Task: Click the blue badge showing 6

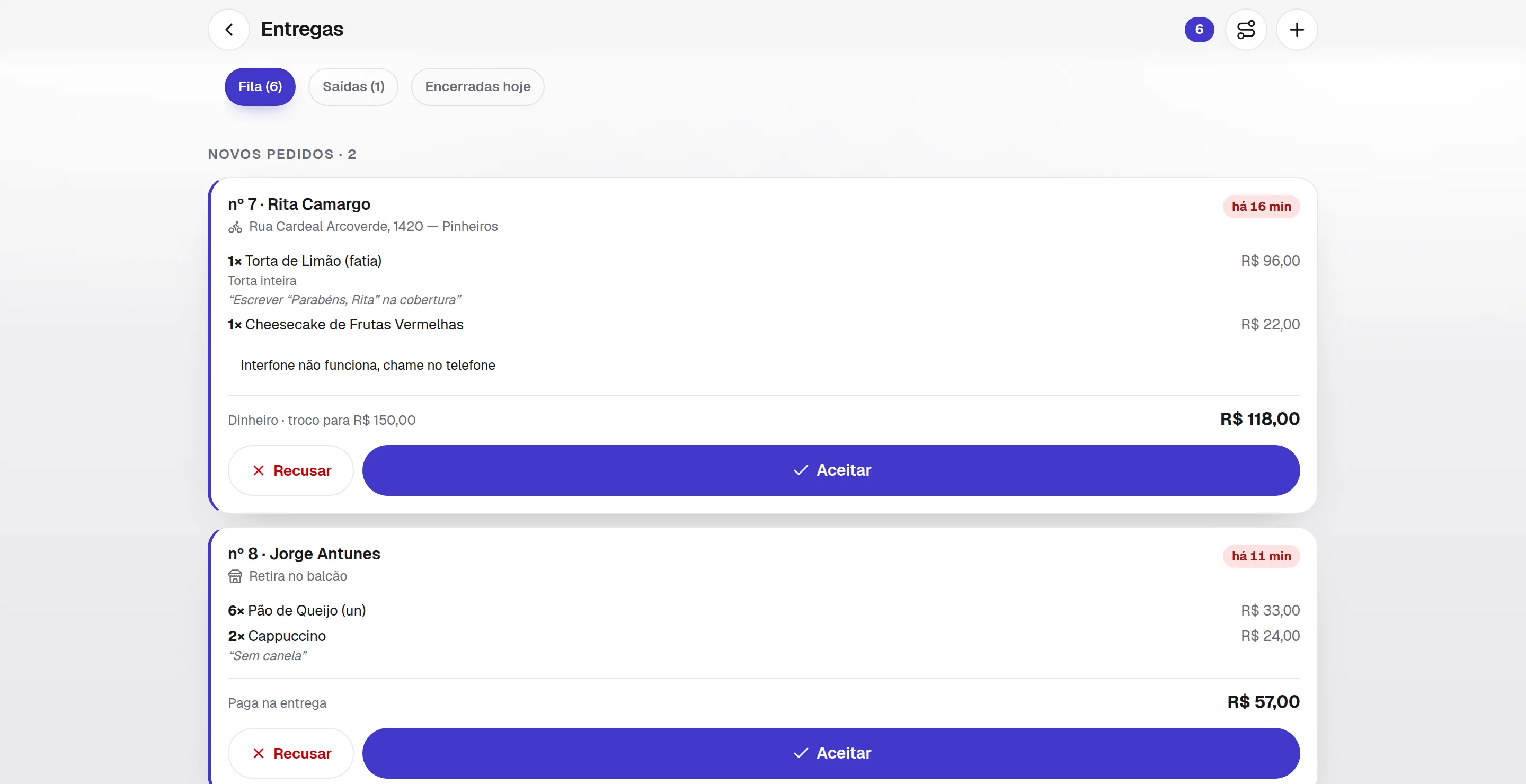Action: pyautogui.click(x=1199, y=30)
